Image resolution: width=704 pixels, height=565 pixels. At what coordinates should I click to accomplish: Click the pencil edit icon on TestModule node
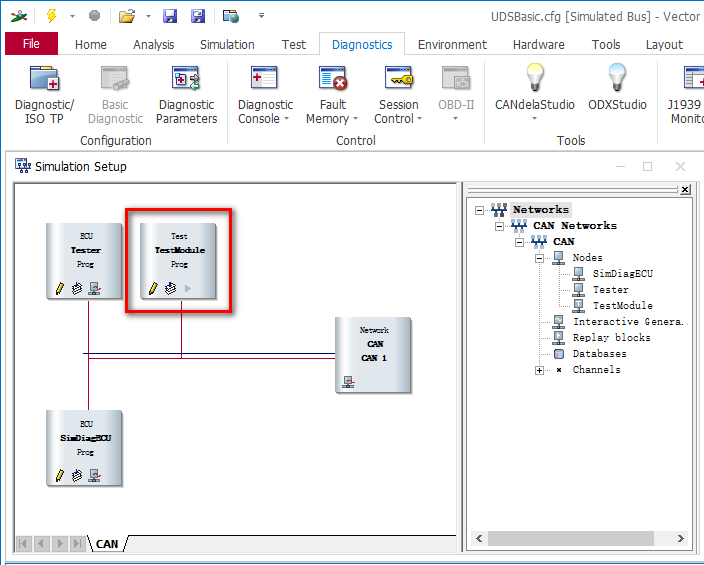[x=153, y=288]
